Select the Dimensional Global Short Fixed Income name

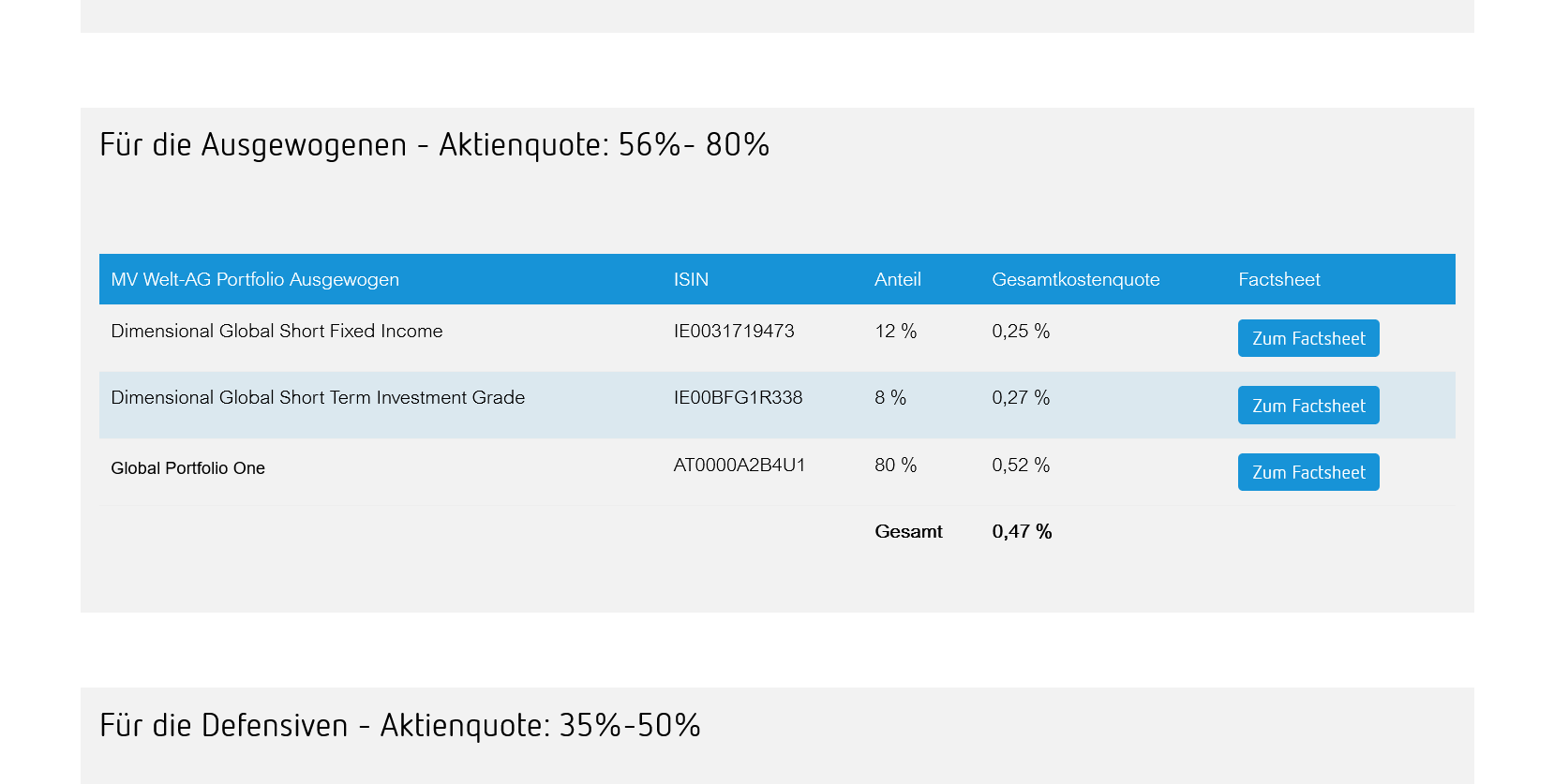[x=276, y=331]
